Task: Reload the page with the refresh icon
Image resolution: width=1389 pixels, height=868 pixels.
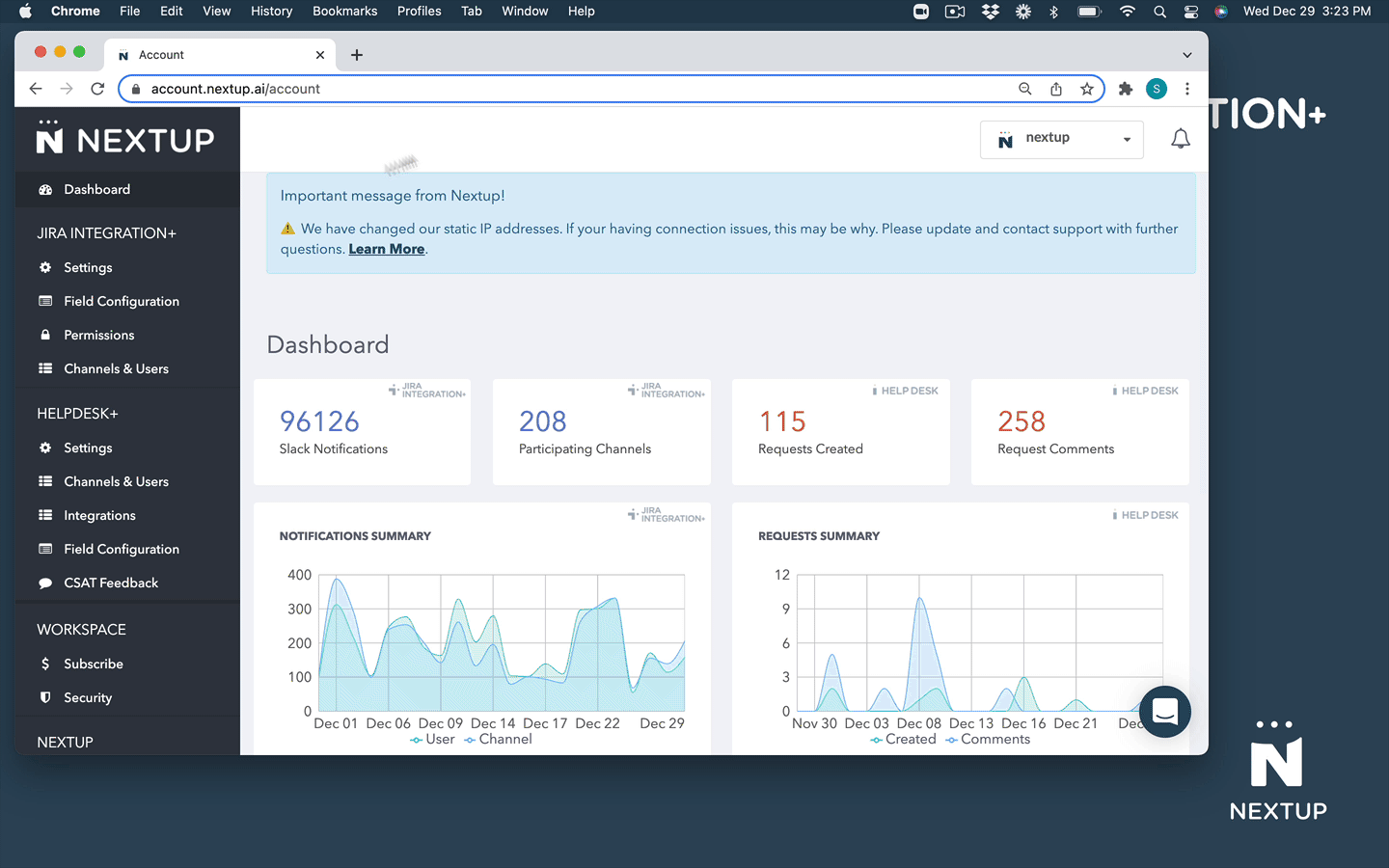Action: point(97,89)
